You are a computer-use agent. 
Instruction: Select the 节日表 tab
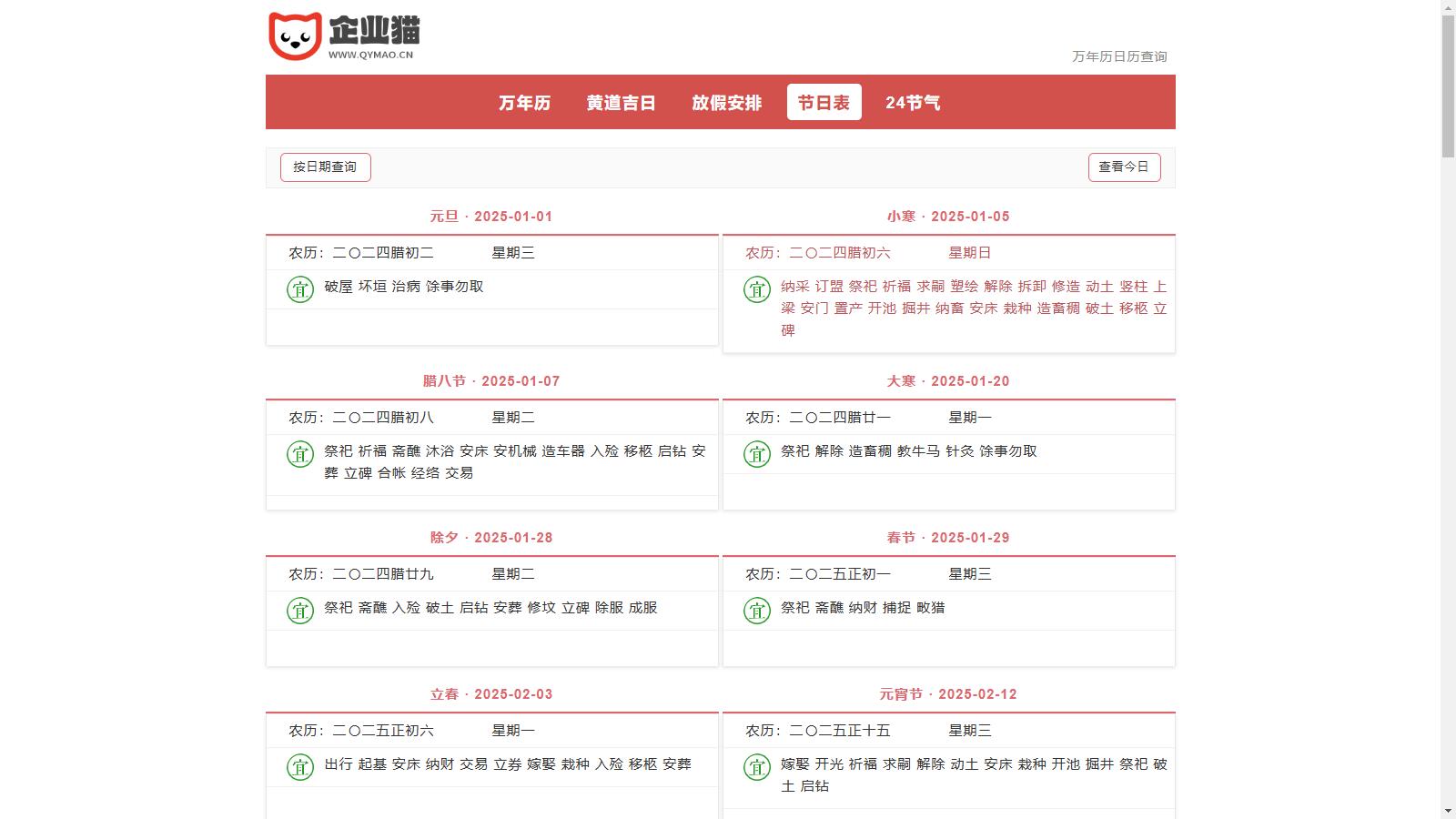coord(824,103)
